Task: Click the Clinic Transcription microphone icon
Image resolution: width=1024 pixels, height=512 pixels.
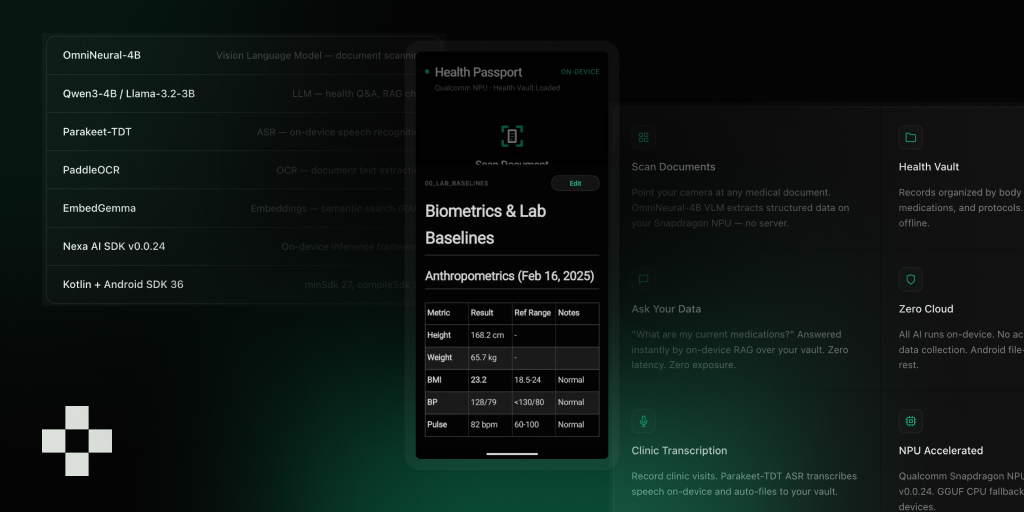Action: pyautogui.click(x=643, y=421)
